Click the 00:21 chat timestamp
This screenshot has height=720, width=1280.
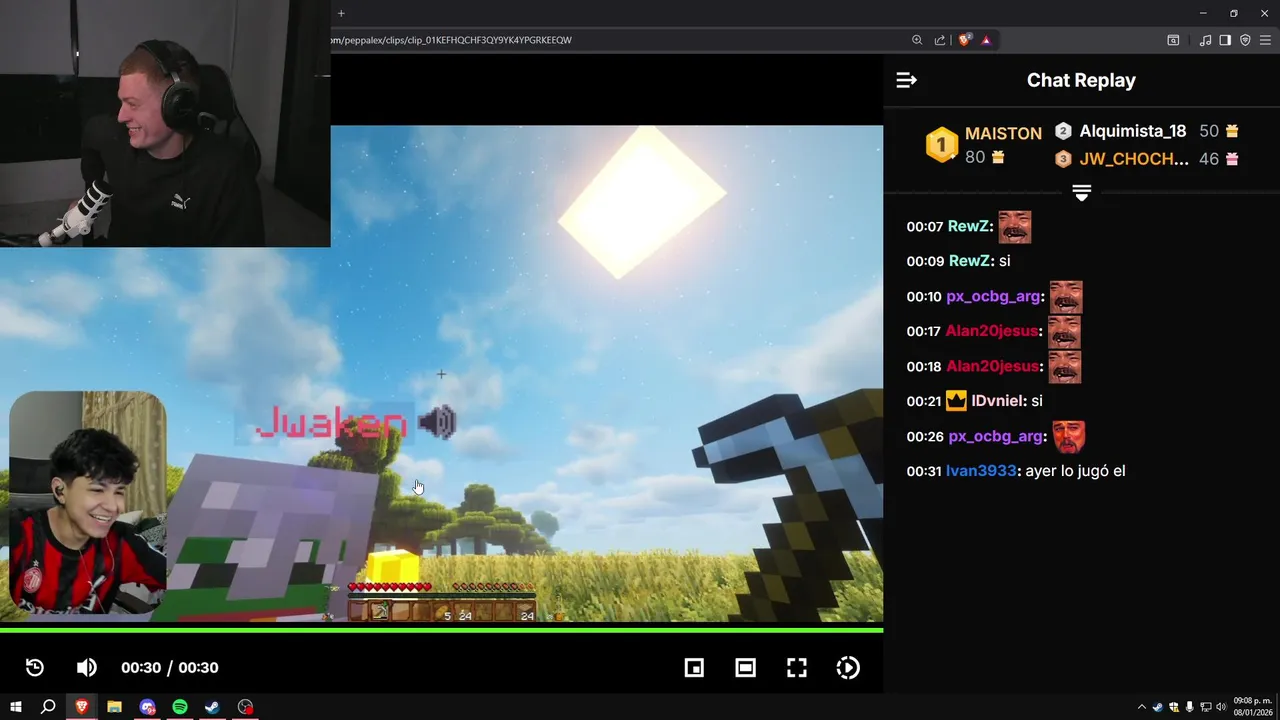pyautogui.click(x=925, y=401)
